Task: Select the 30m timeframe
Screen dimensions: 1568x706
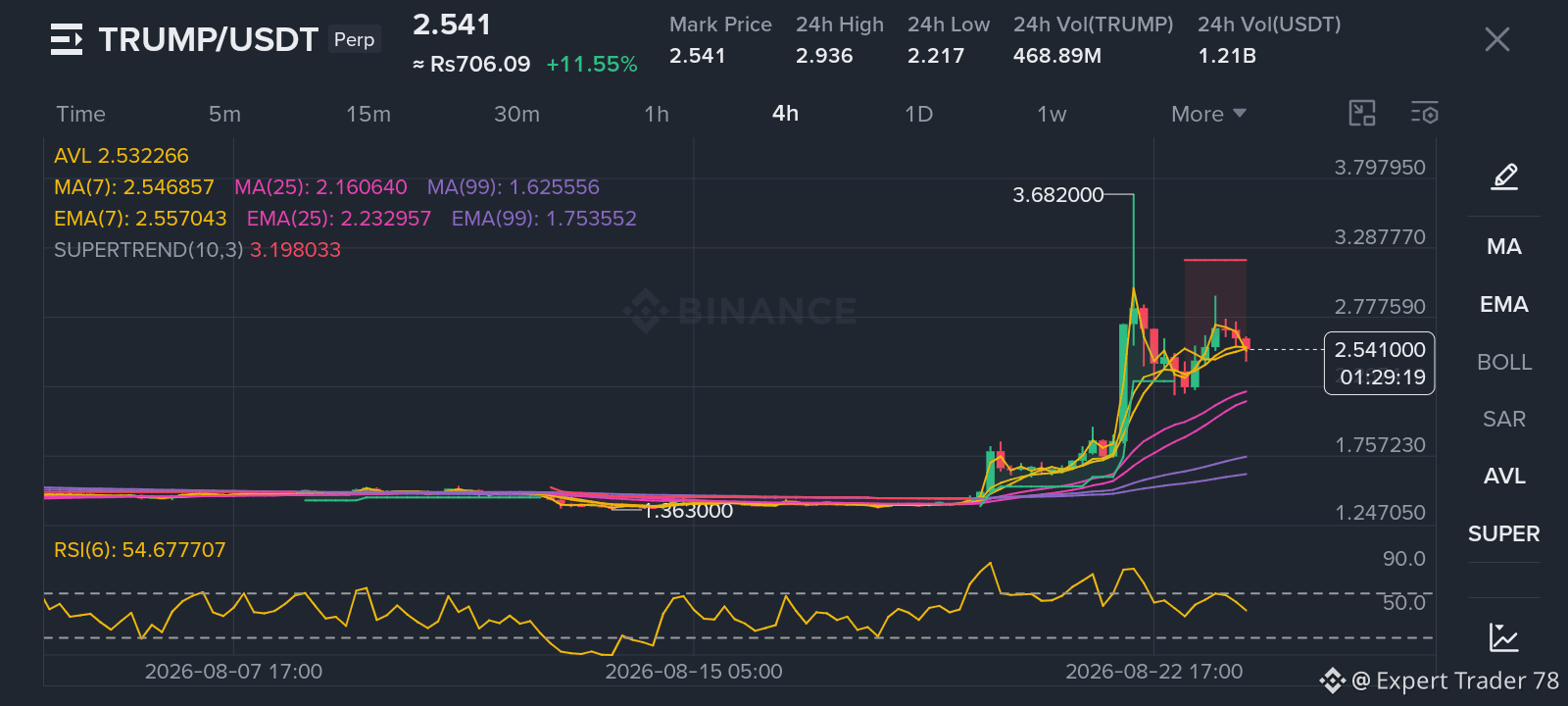Action: pyautogui.click(x=516, y=114)
